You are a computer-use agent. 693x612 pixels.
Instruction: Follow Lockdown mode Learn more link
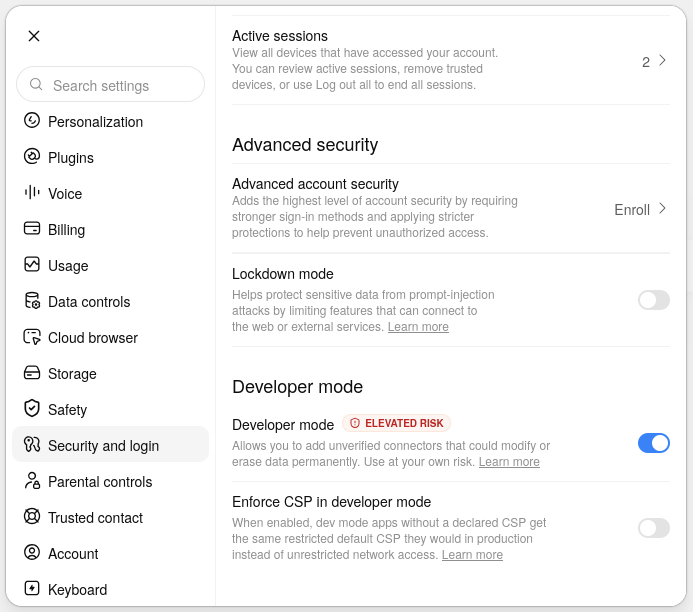tap(418, 327)
